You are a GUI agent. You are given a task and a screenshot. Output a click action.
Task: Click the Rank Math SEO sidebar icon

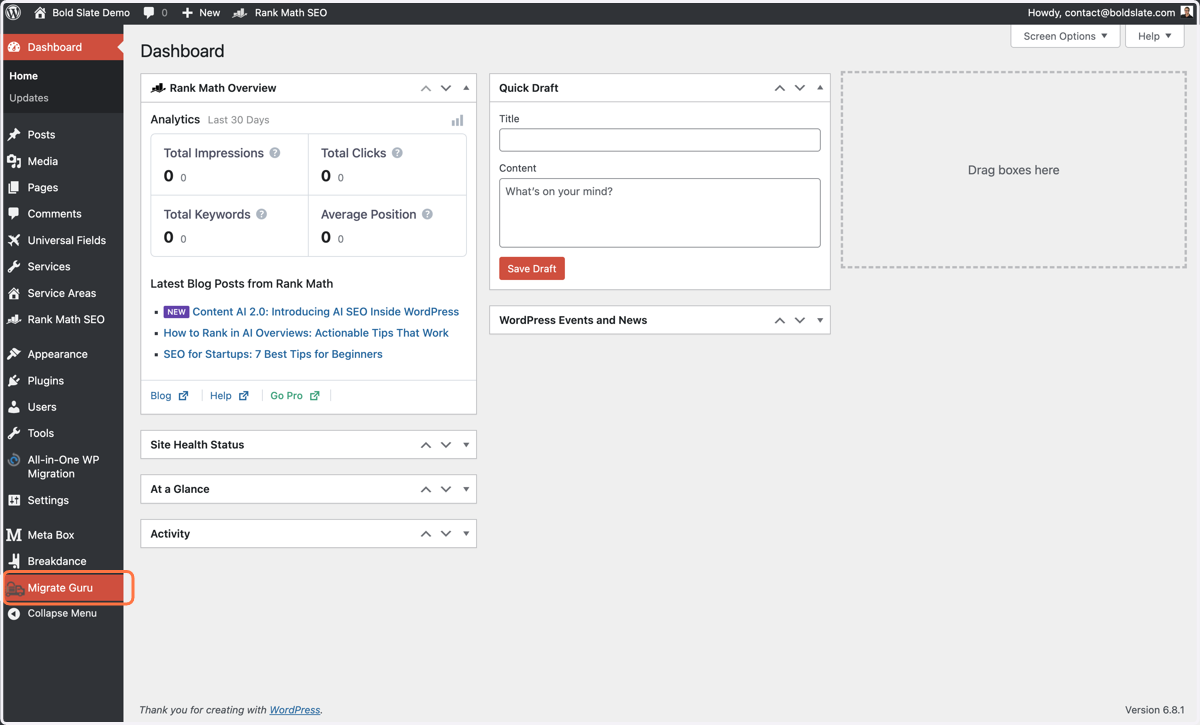[x=14, y=319]
